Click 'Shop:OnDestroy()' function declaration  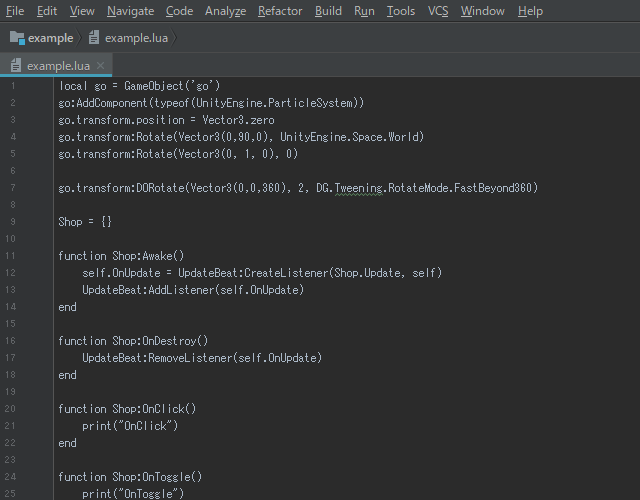[160, 341]
